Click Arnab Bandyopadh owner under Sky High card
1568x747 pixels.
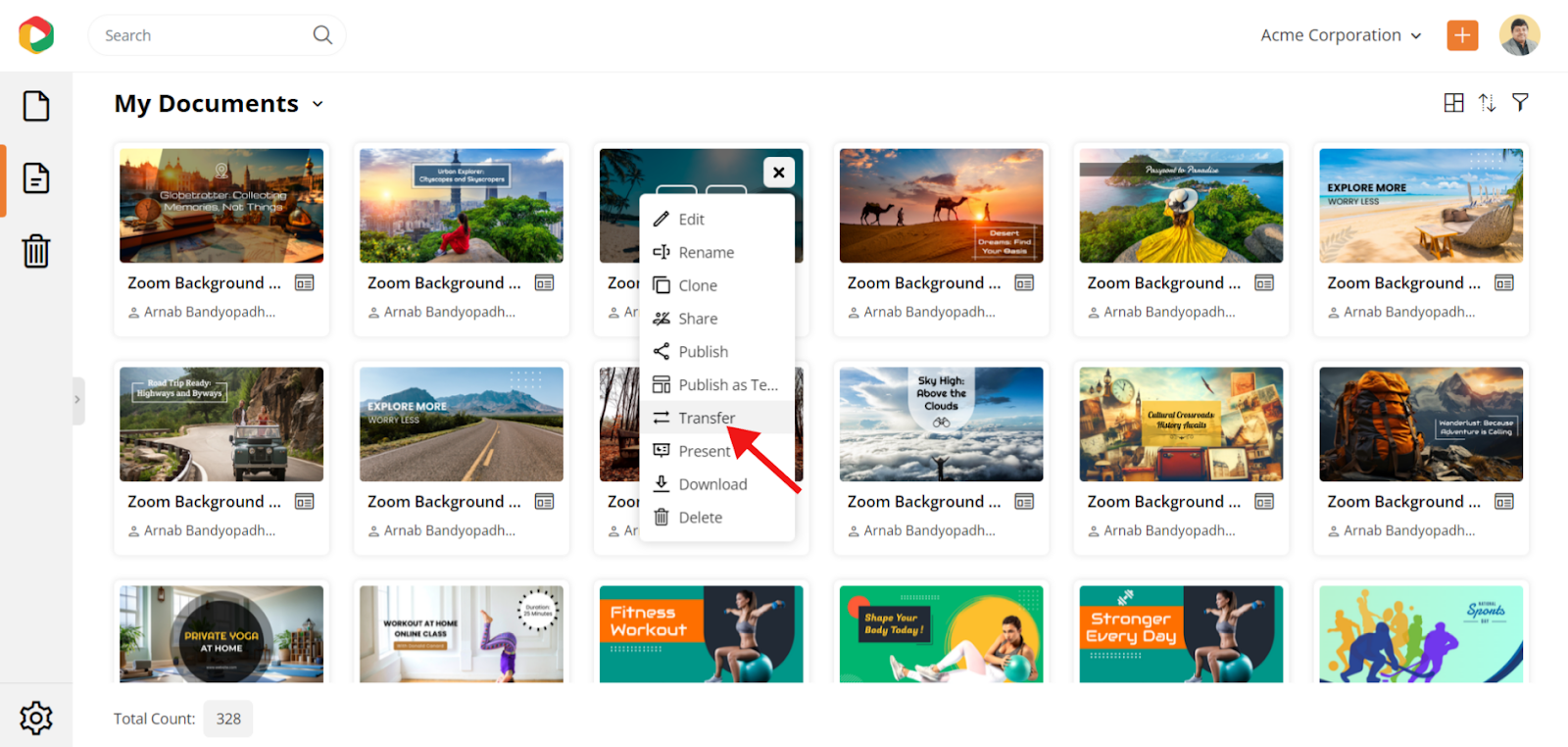[929, 530]
